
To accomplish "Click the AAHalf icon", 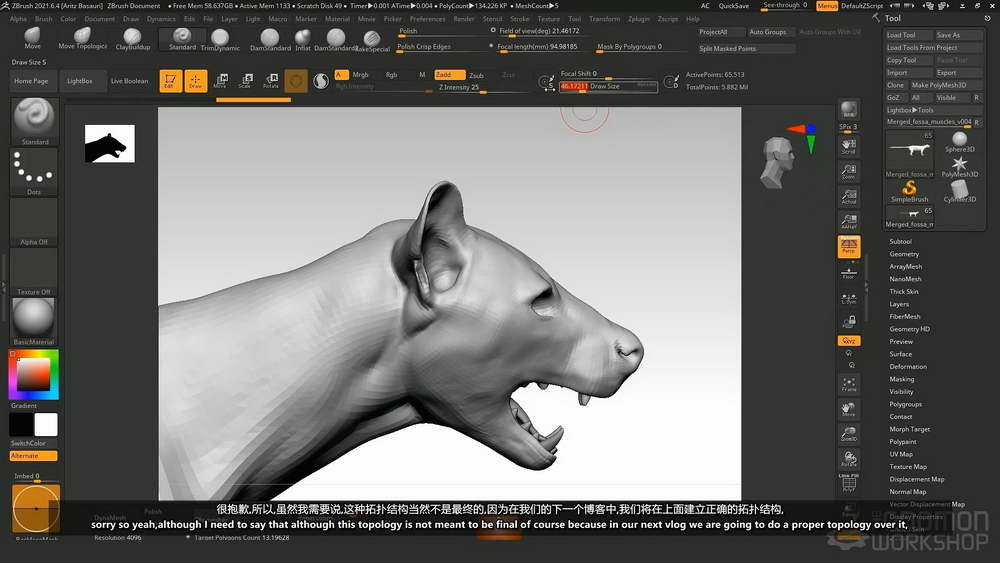I will pyautogui.click(x=848, y=221).
